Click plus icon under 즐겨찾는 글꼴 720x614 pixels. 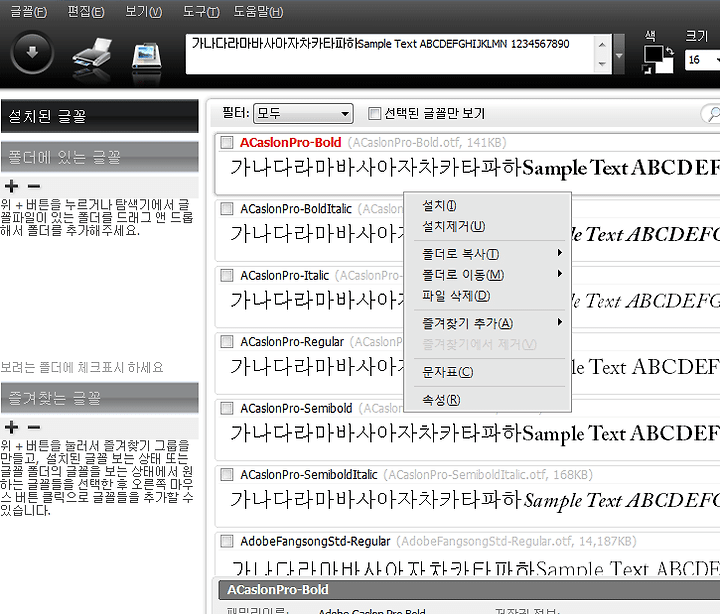(x=11, y=427)
